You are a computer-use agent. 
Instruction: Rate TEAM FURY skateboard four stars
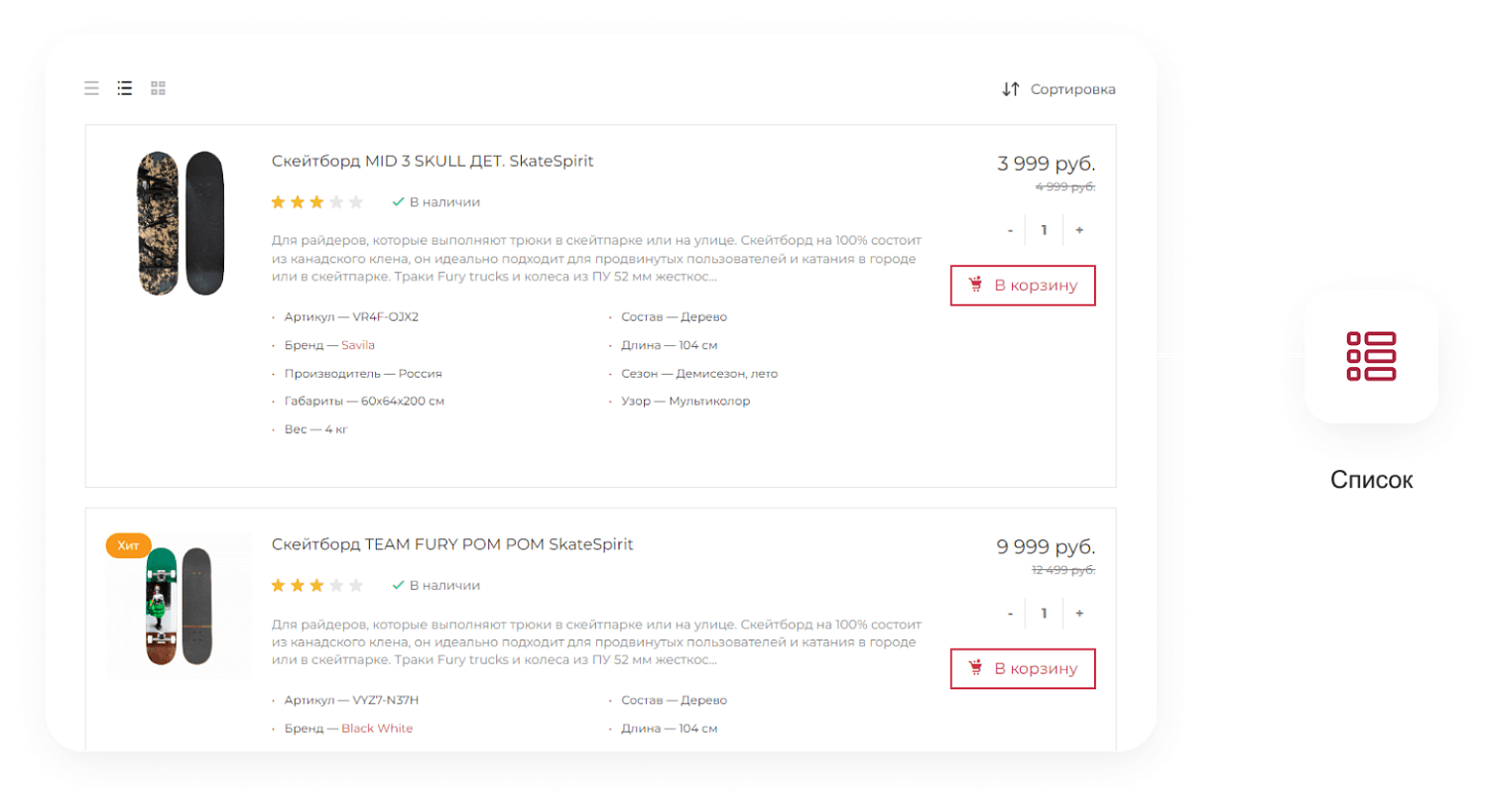336,585
